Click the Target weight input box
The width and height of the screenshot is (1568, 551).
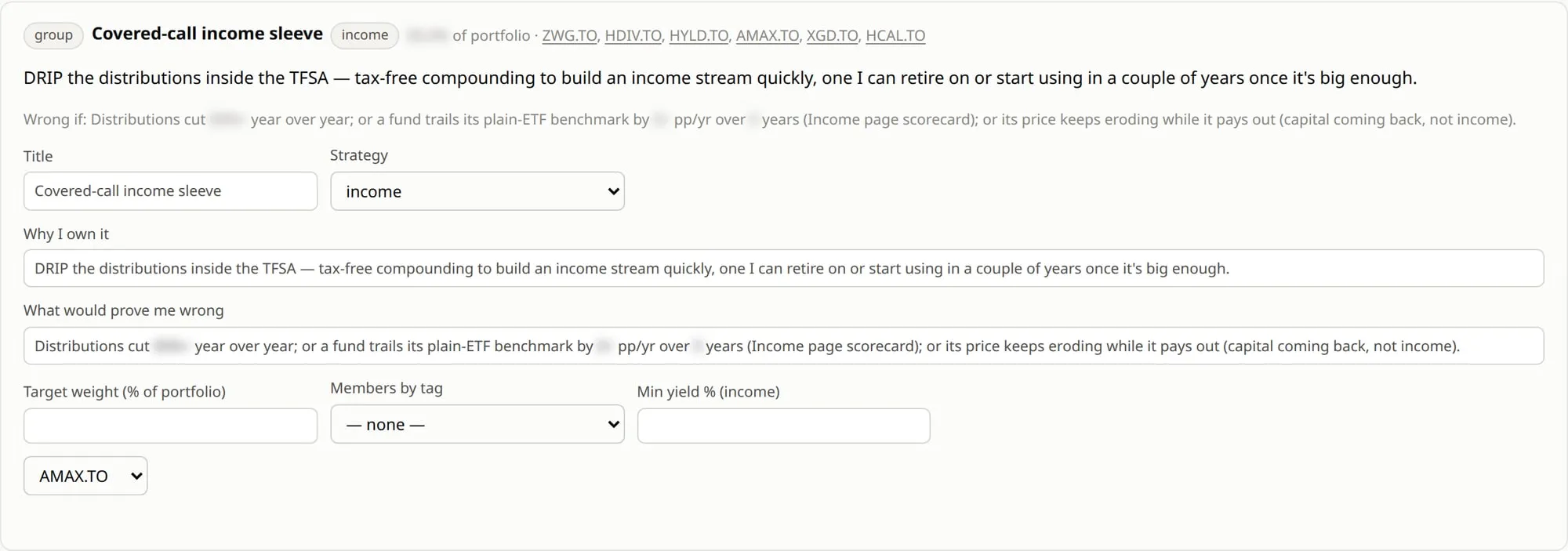(170, 426)
